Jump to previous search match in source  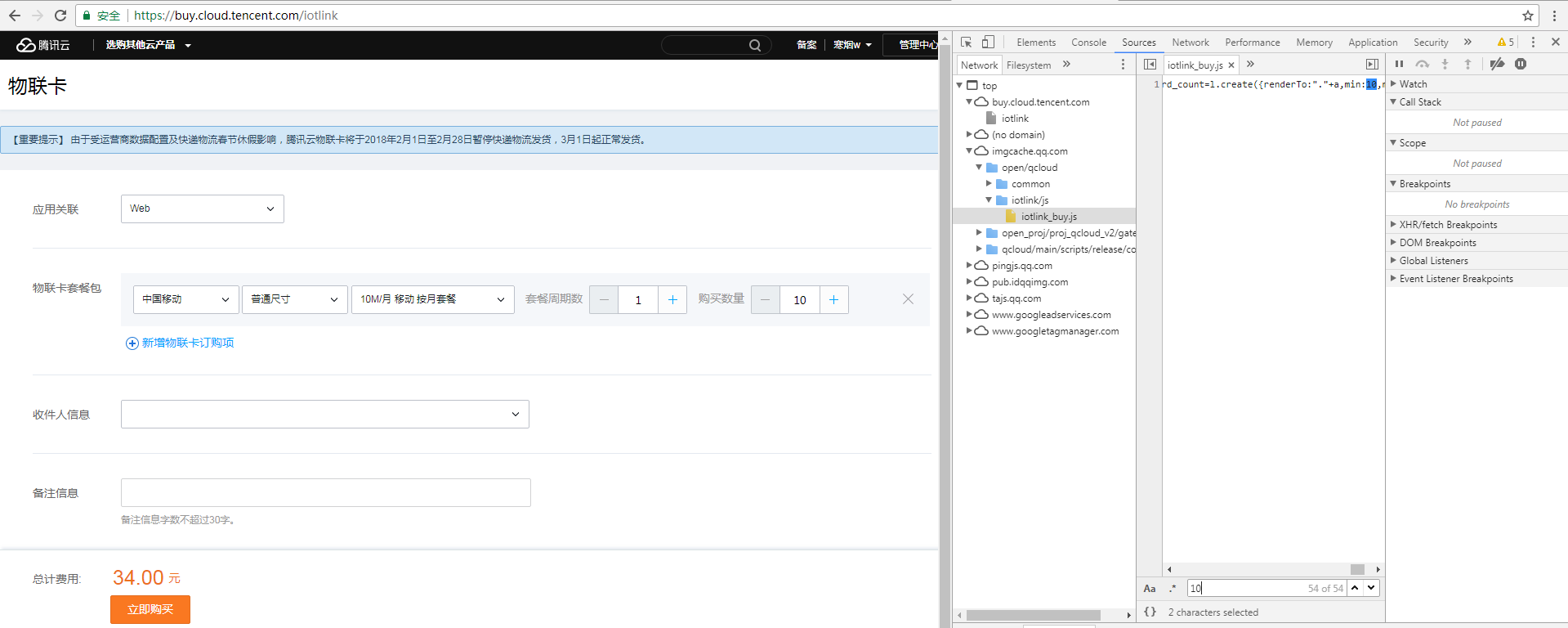tap(1355, 588)
